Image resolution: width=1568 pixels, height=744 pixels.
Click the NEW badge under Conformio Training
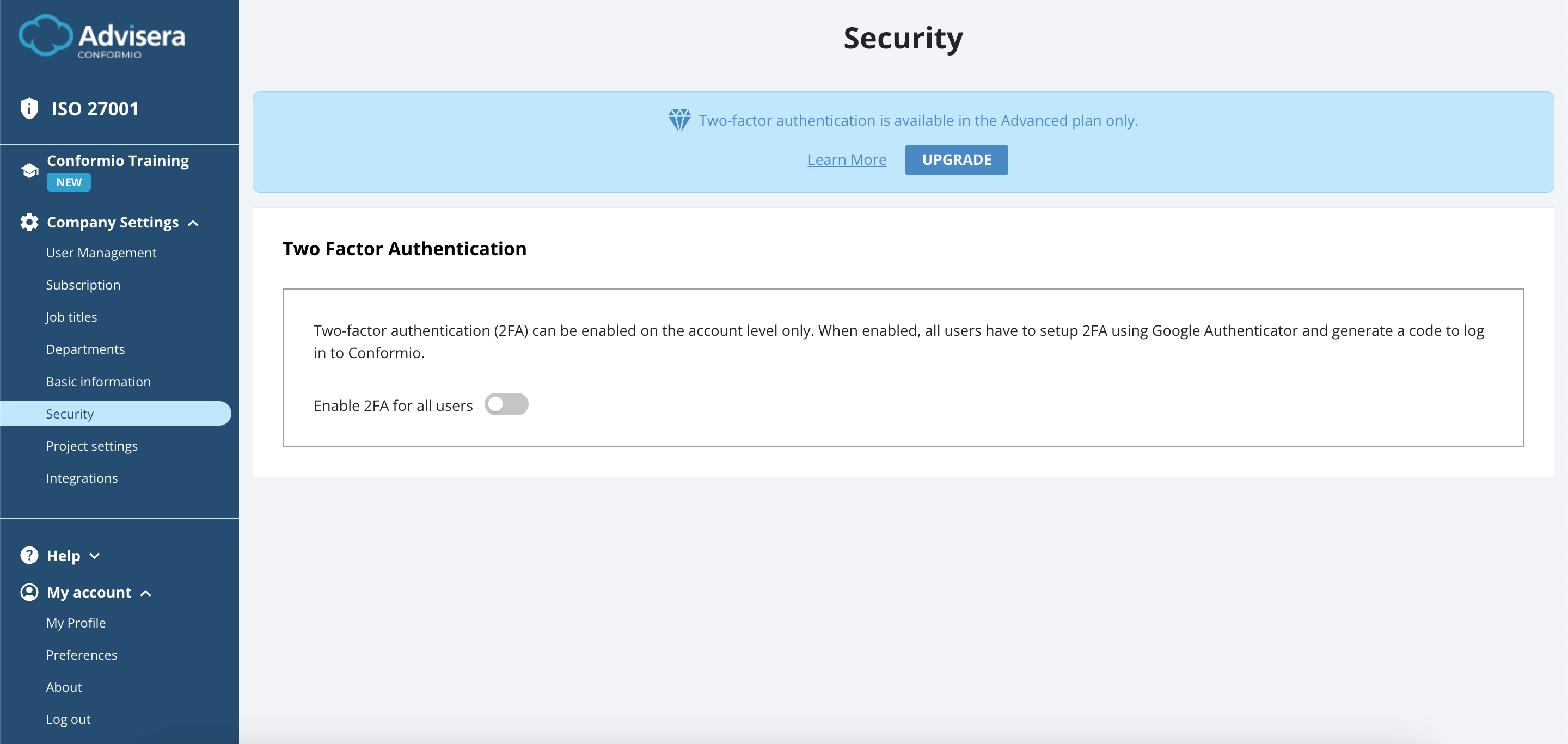(68, 181)
